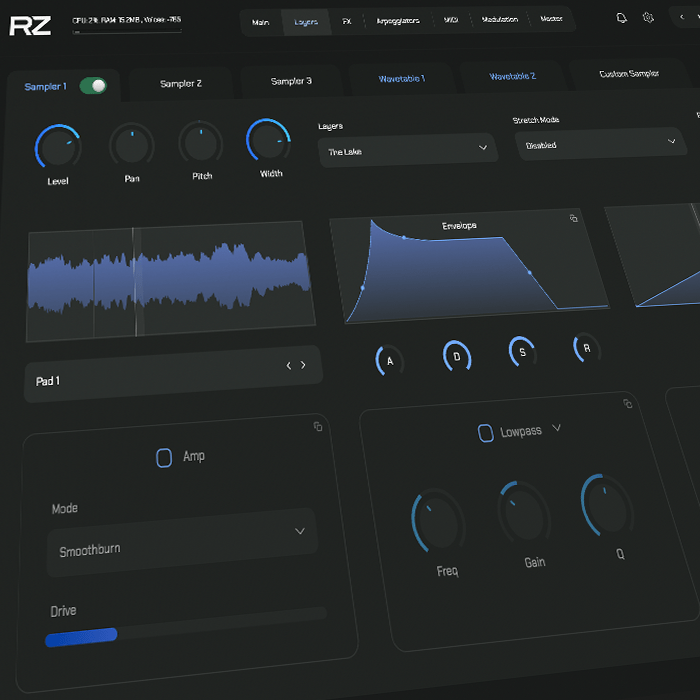Image resolution: width=700 pixels, height=700 pixels.
Task: Select the Custom Sampler tab
Action: point(629,74)
